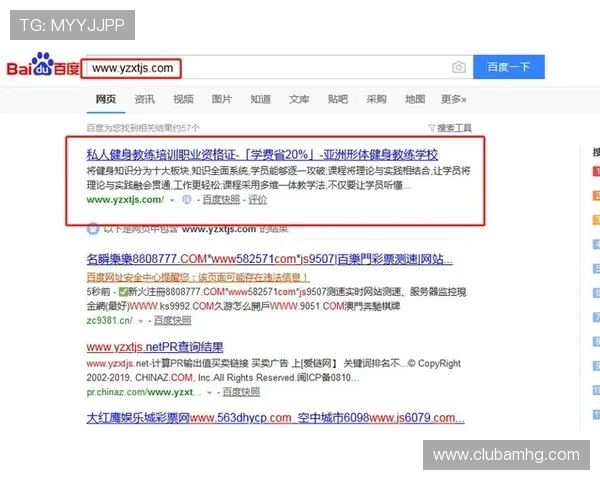Click the 百度一下 search button

pyautogui.click(x=509, y=67)
